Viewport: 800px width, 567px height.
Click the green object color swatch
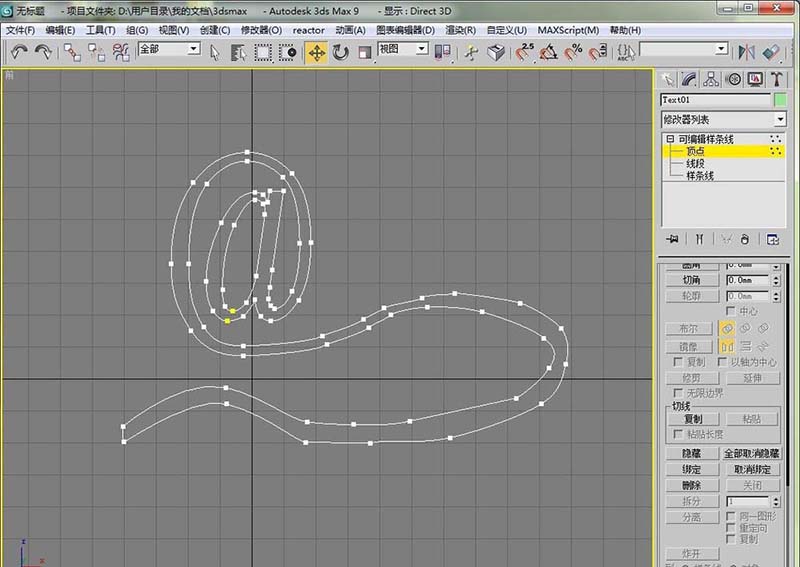point(779,100)
